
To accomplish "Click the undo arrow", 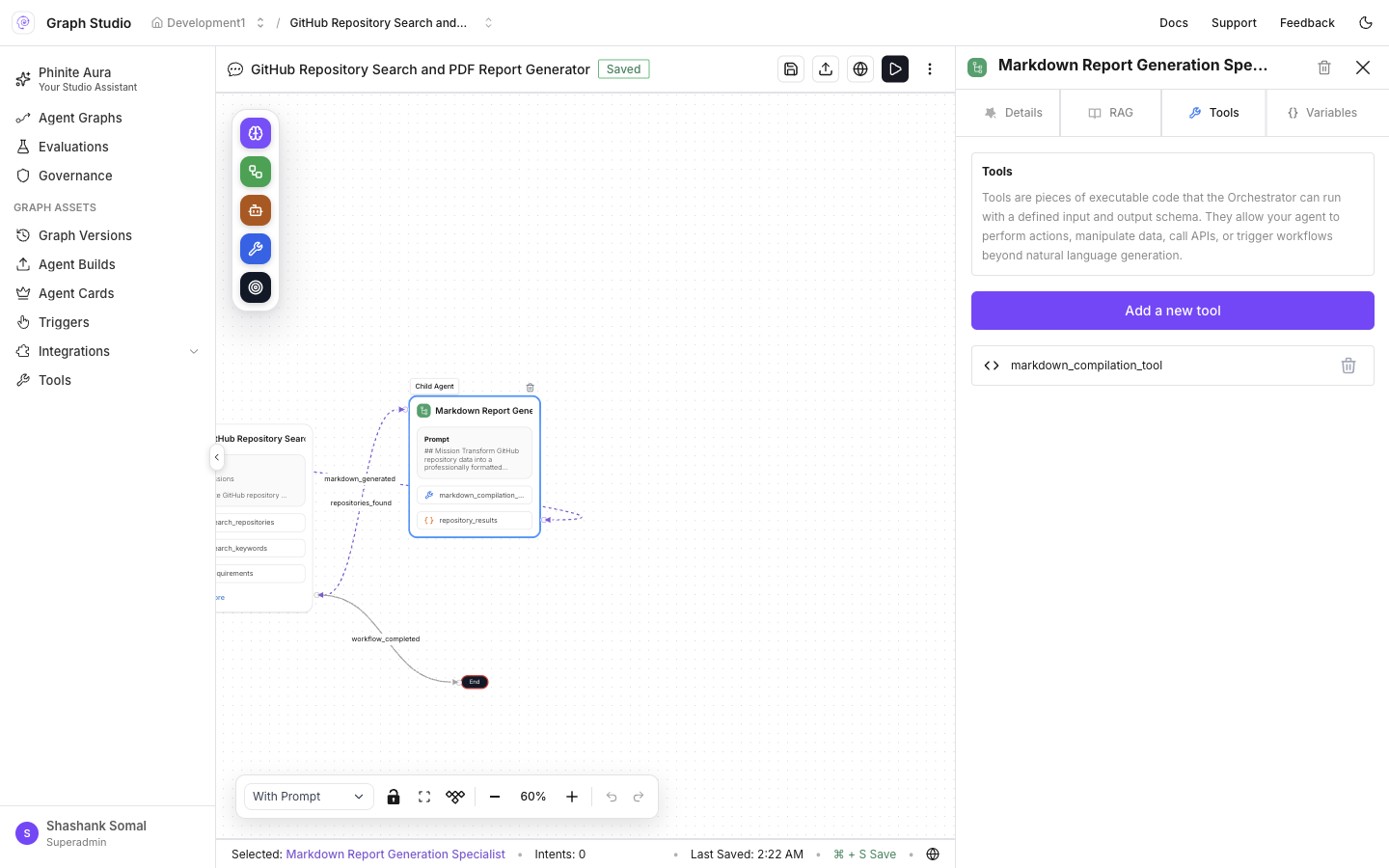I will (x=612, y=797).
